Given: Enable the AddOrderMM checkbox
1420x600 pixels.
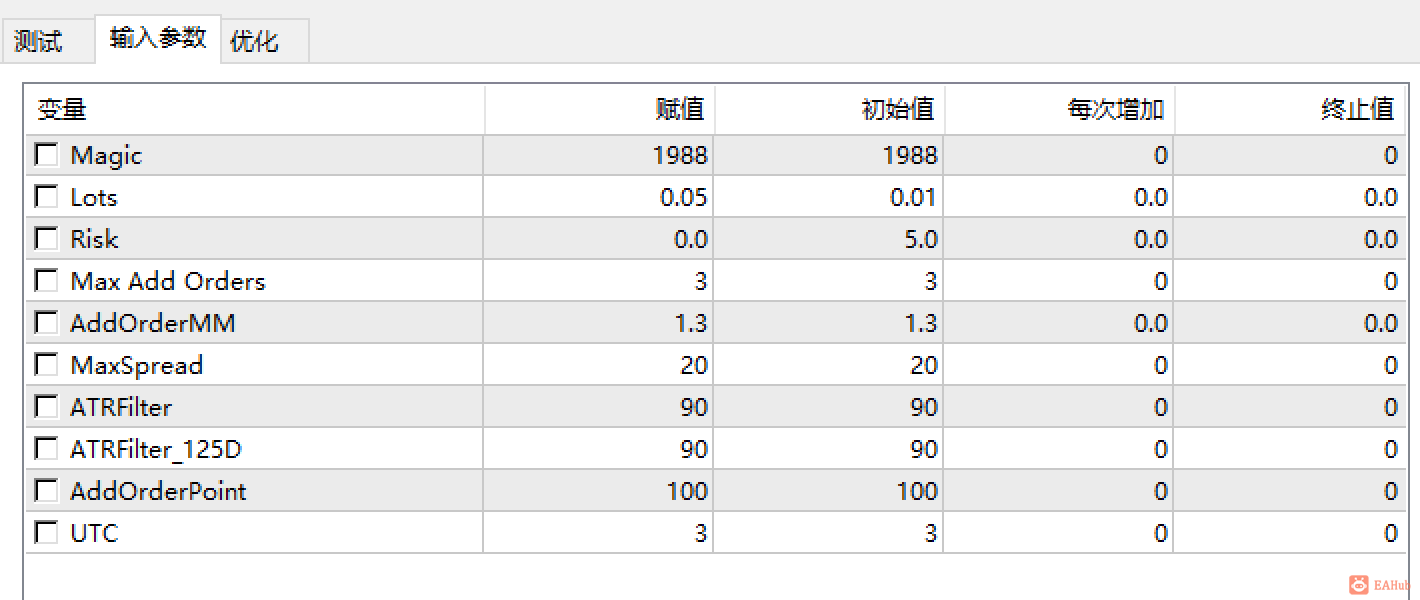Looking at the screenshot, I should (x=46, y=323).
